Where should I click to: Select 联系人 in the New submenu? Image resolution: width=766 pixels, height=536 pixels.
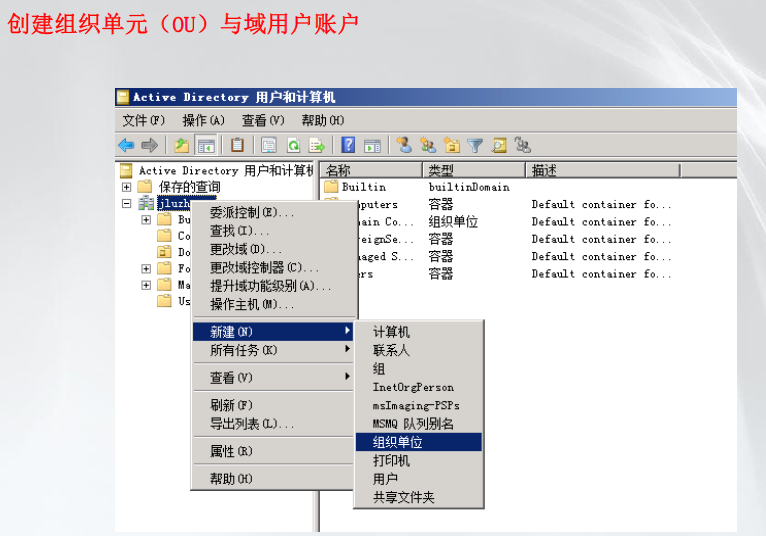tap(419, 350)
